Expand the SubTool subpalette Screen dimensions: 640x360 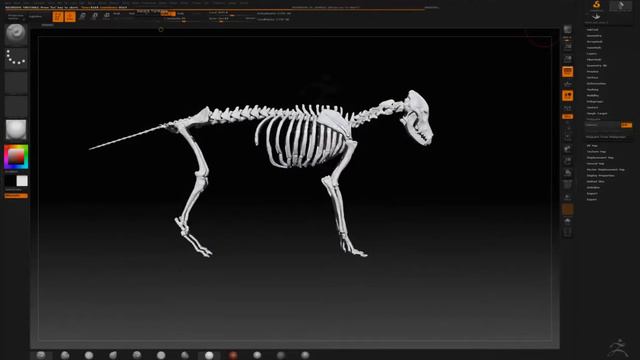click(593, 30)
